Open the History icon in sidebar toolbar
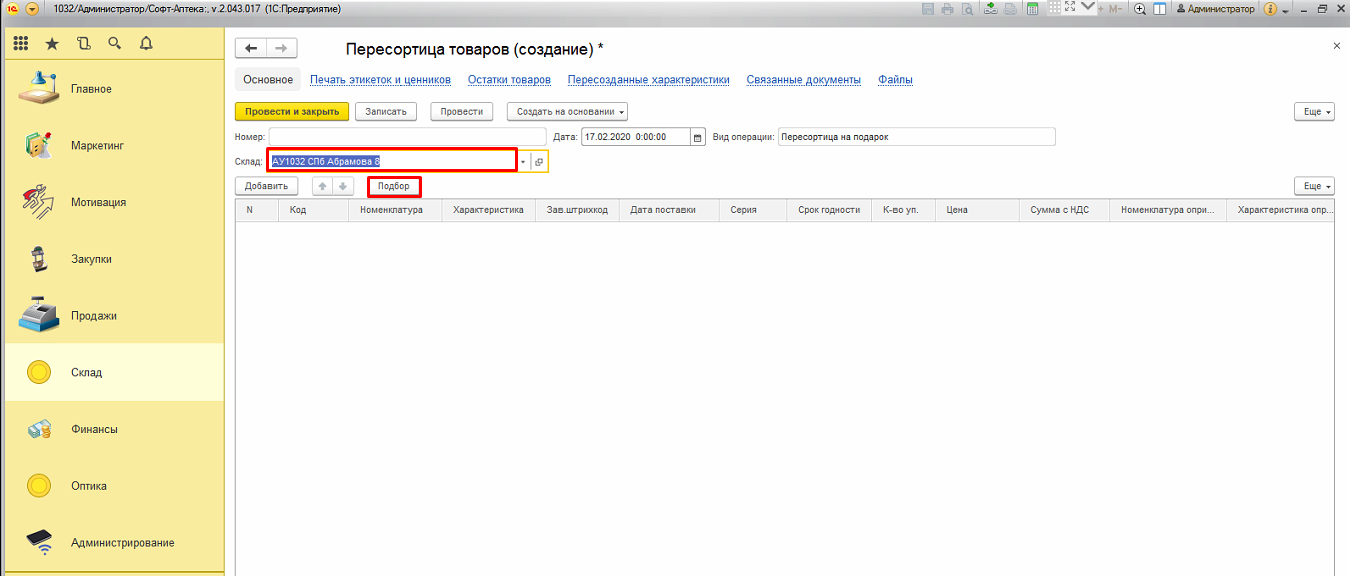Screen dimensions: 1350x576 pos(83,43)
